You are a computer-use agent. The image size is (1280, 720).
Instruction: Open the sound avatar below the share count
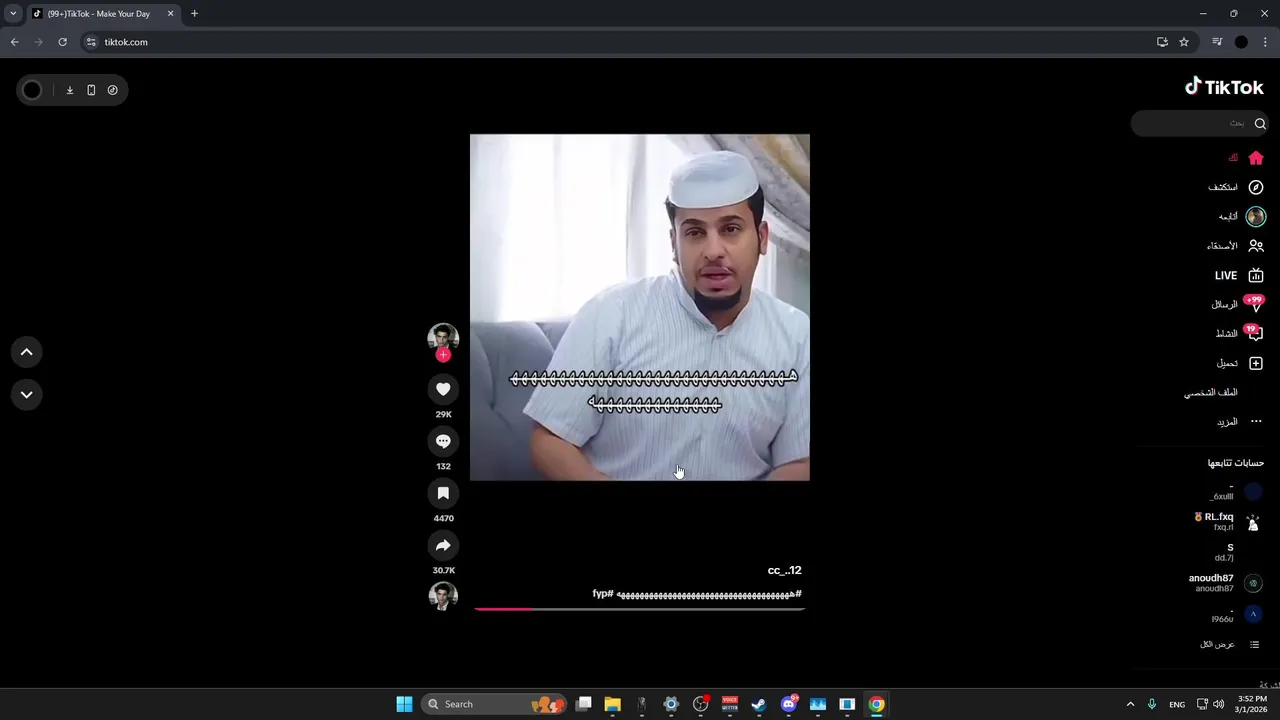point(443,597)
